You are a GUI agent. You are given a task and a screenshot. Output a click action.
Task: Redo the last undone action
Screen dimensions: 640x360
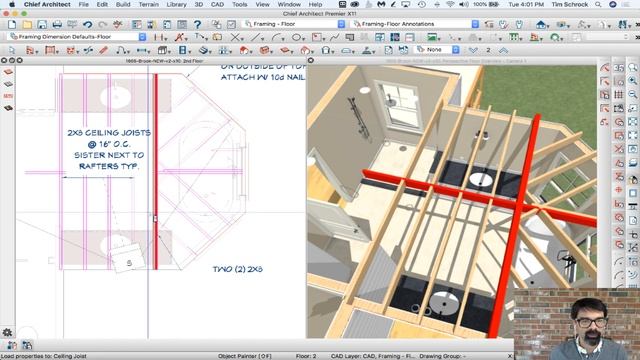click(x=102, y=24)
